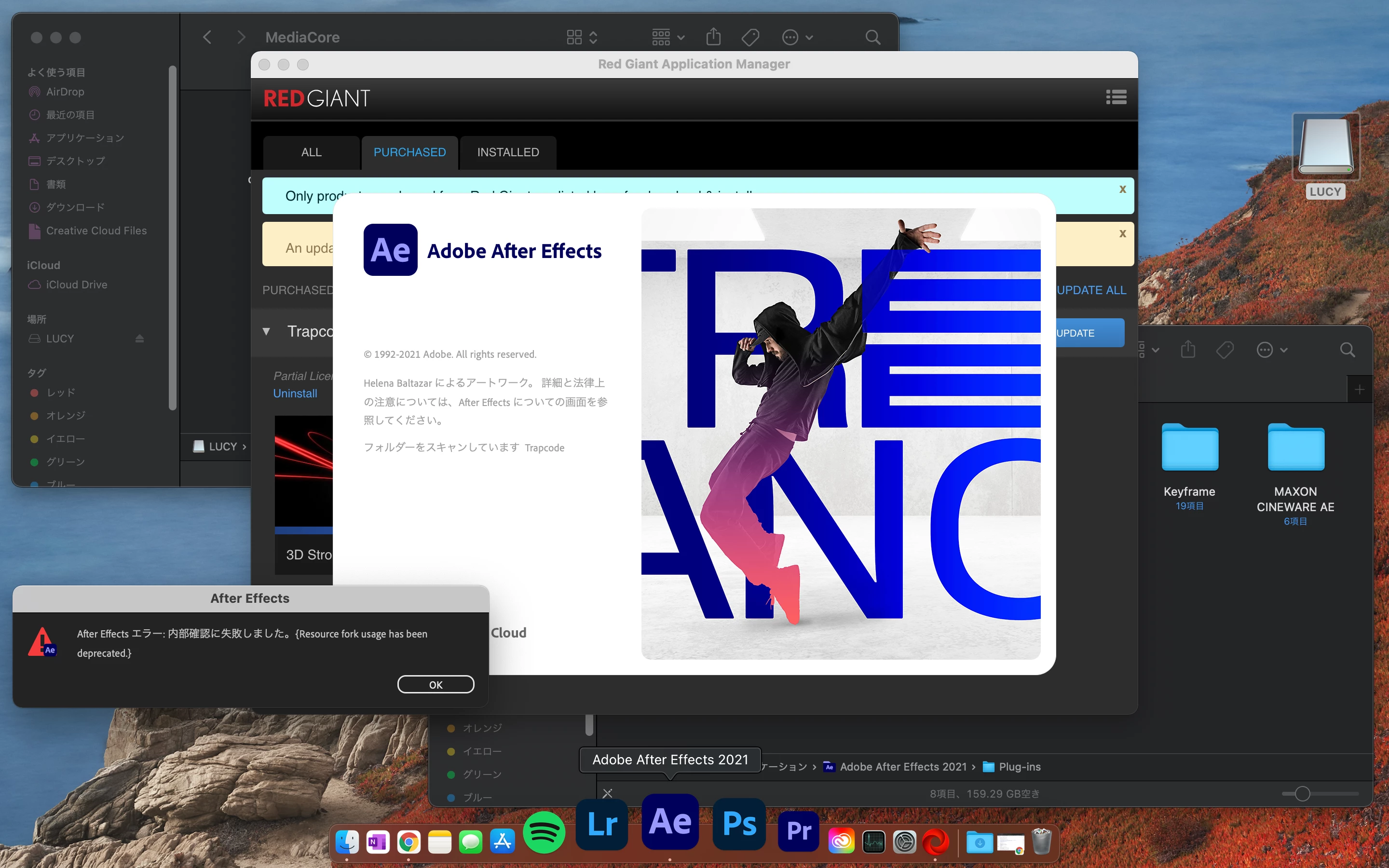Close the yellow update notice banner

[x=1123, y=234]
